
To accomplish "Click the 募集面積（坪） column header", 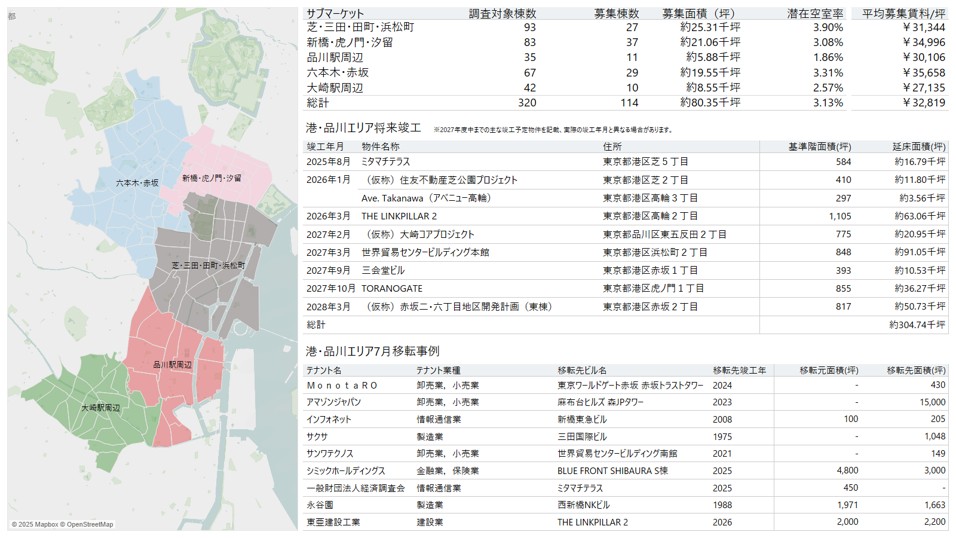I will 701,13.
